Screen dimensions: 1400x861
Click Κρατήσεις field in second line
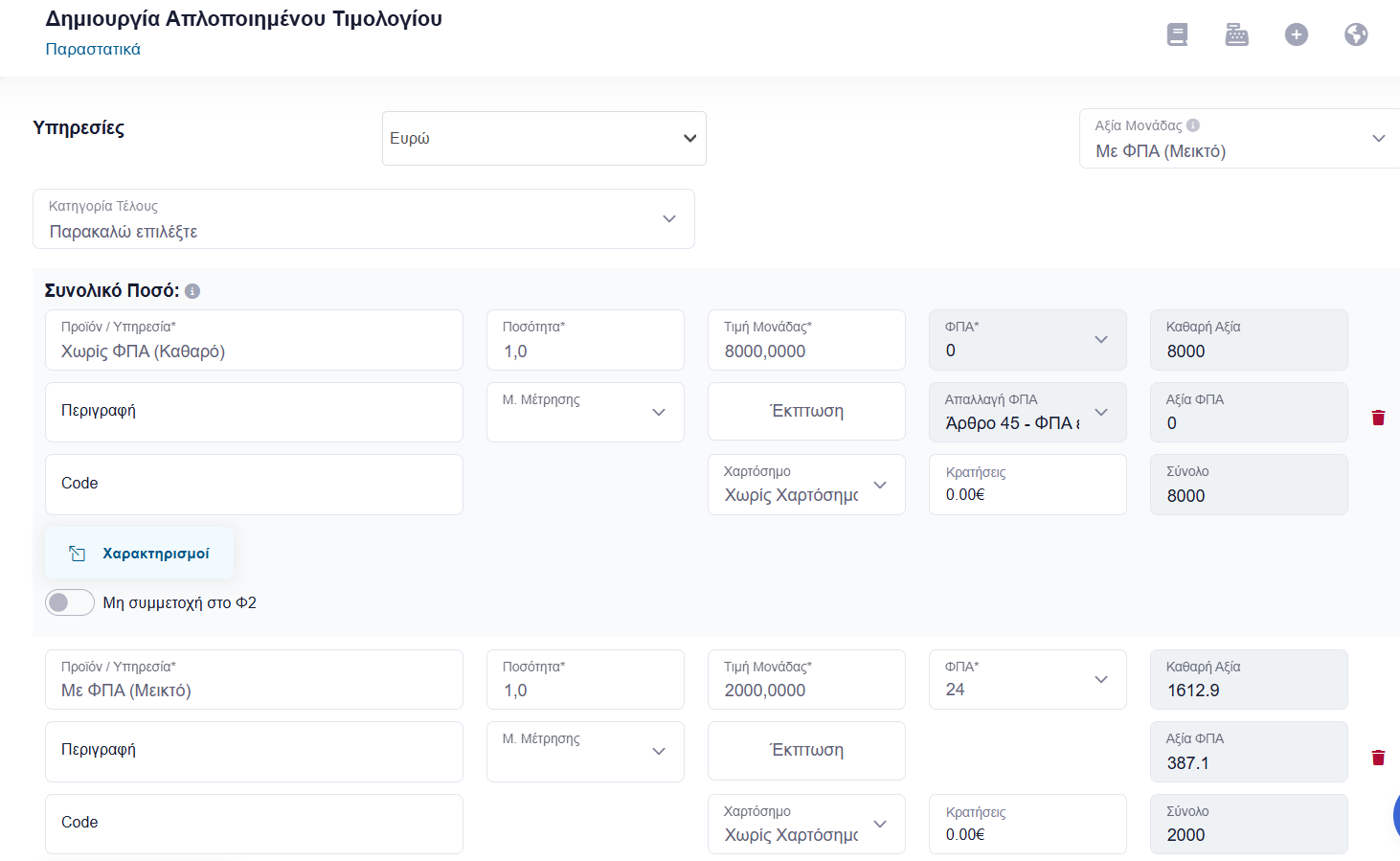1027,824
